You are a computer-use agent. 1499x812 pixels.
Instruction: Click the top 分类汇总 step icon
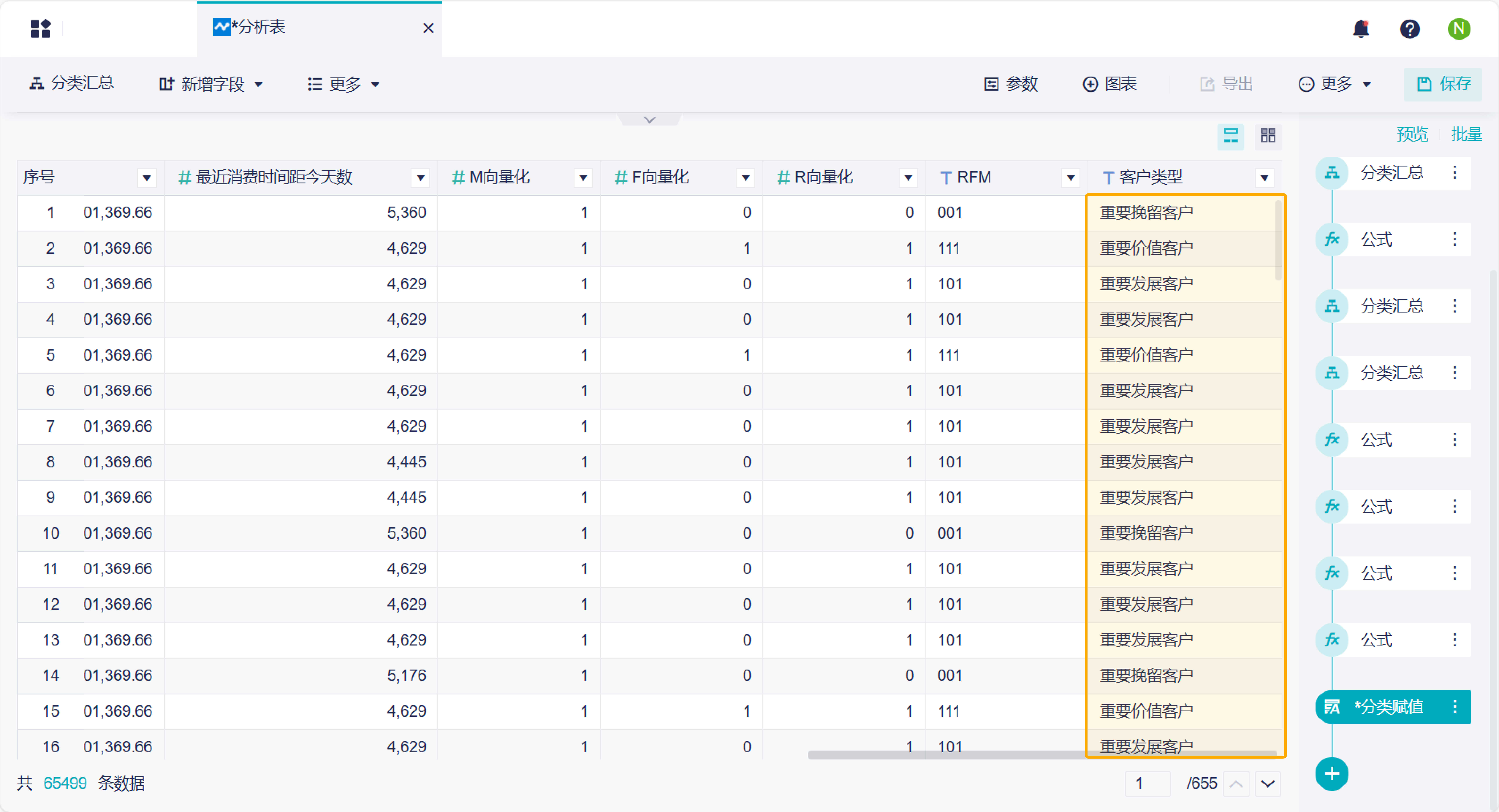(1332, 173)
